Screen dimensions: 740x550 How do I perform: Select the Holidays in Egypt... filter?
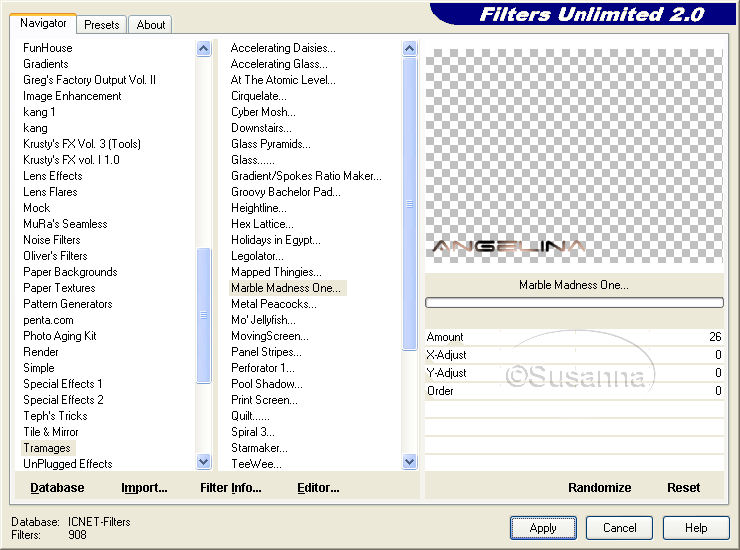point(276,240)
